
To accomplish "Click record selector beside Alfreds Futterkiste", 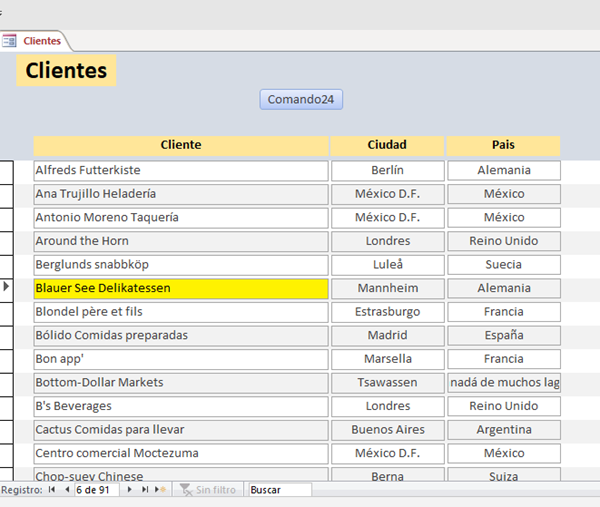I will pos(7,170).
